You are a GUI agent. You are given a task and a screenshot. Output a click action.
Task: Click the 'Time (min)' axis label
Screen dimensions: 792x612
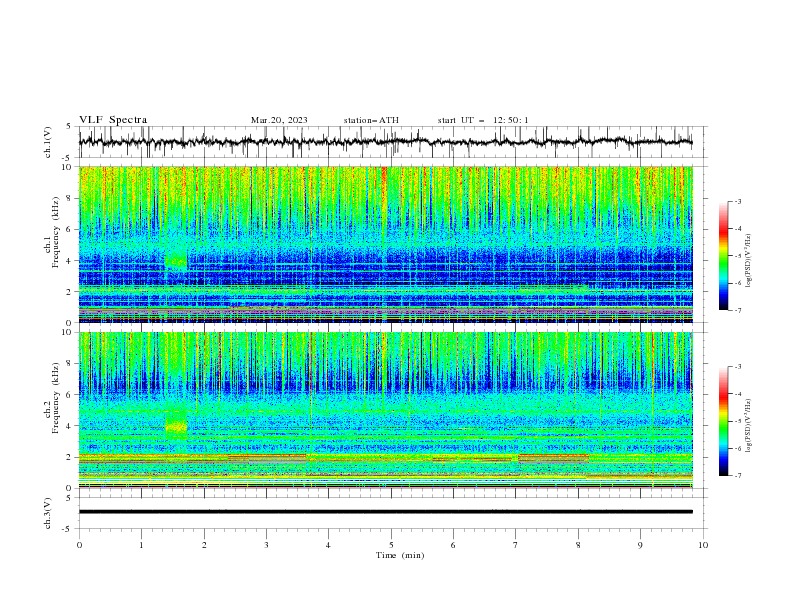click(400, 555)
